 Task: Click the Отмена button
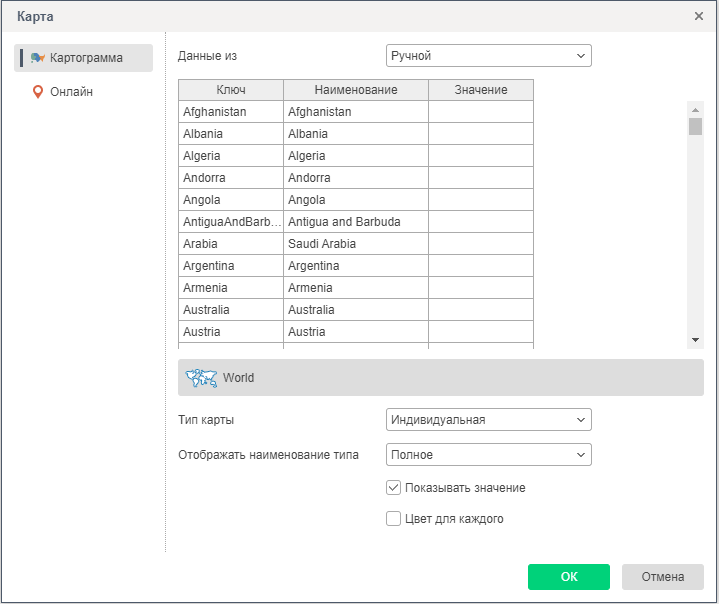coord(662,577)
